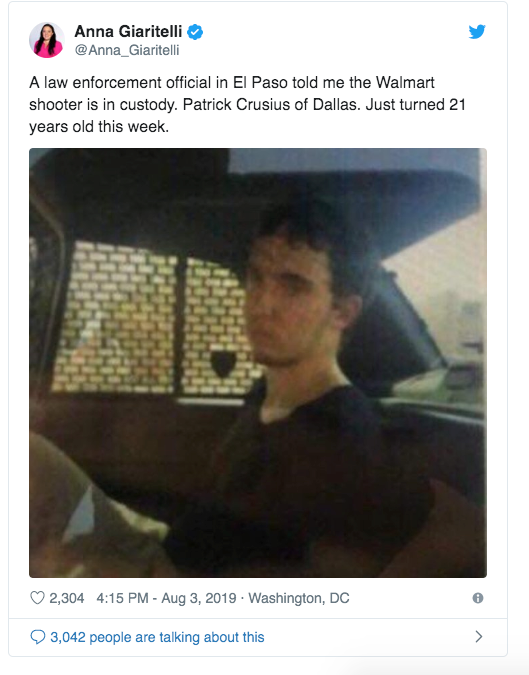Visit the @Anna_Giaritelli handle
Screen dimensions: 529x675
coord(127,50)
